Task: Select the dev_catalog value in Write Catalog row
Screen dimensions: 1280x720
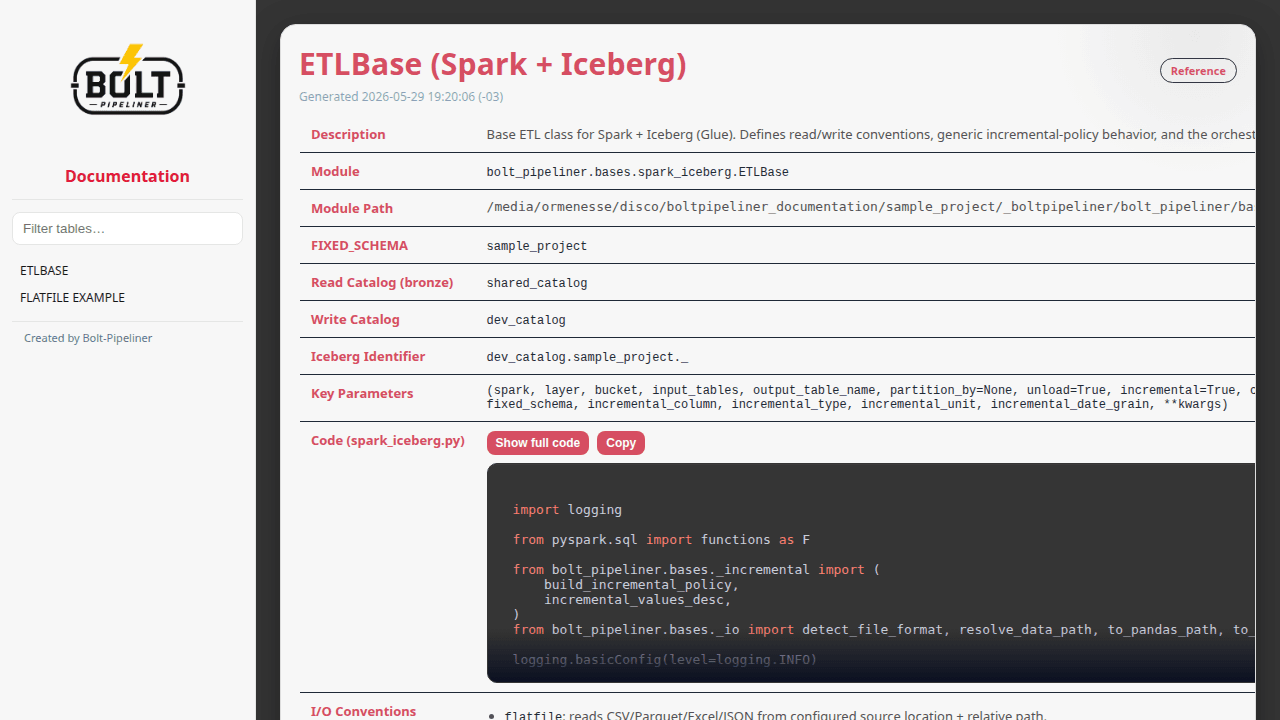Action: coord(526,320)
